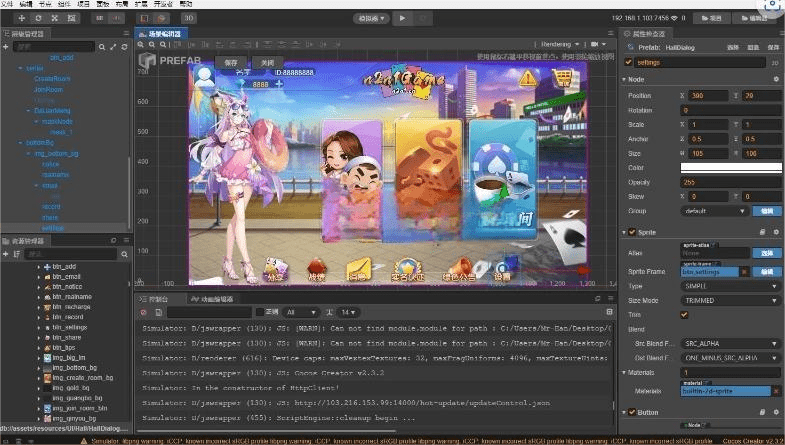Screen dimensions: 785x445
Task: Clear the Sprite Frame btn_settings reference
Action: click(x=744, y=272)
